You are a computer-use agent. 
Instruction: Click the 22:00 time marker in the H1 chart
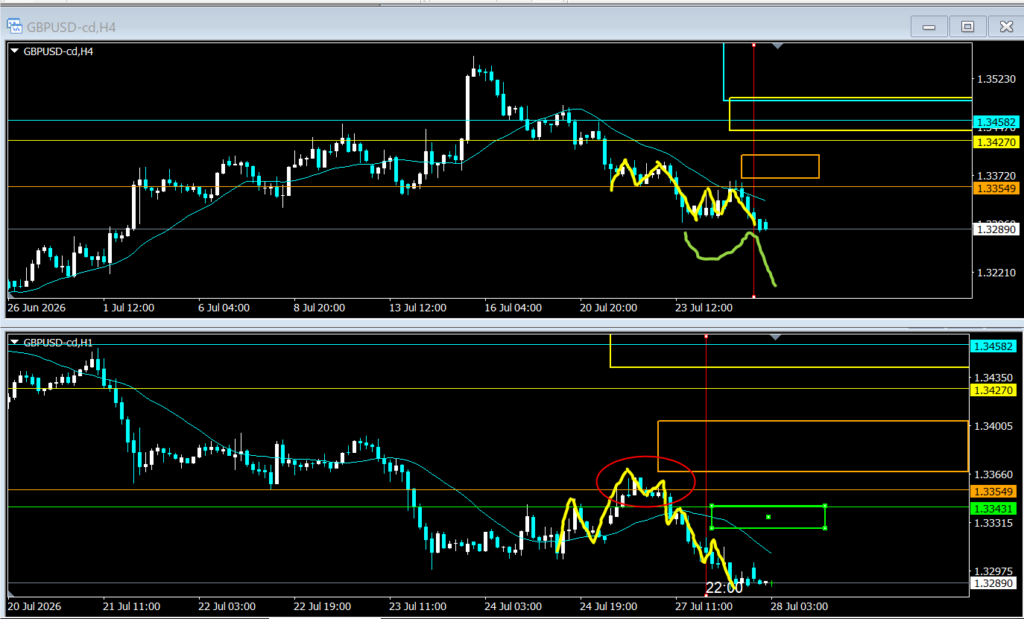coord(724,588)
